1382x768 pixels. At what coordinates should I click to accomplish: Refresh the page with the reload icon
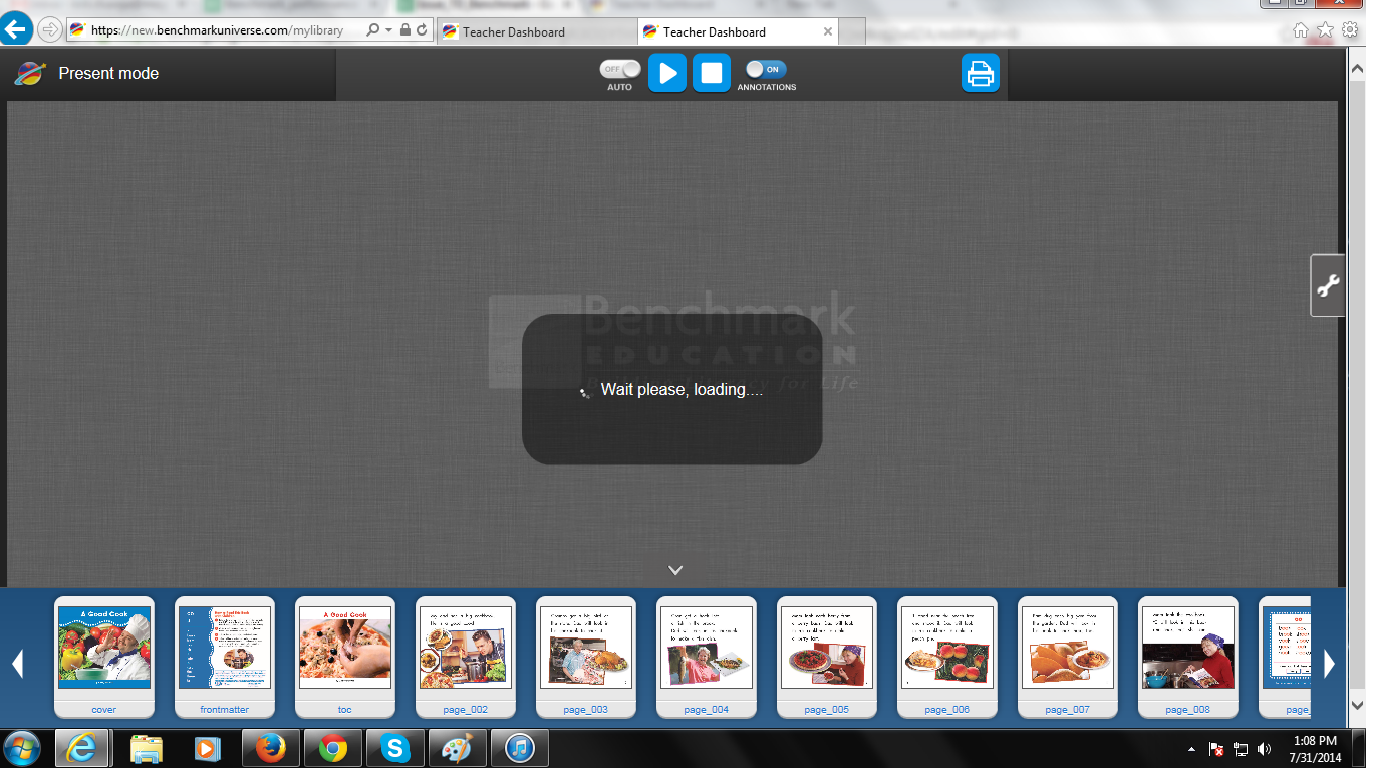click(x=422, y=31)
